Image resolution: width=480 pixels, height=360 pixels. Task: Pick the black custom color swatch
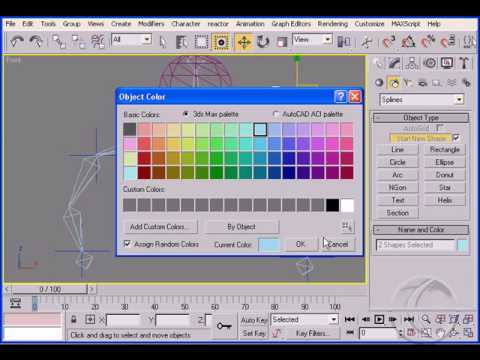tap(332, 205)
